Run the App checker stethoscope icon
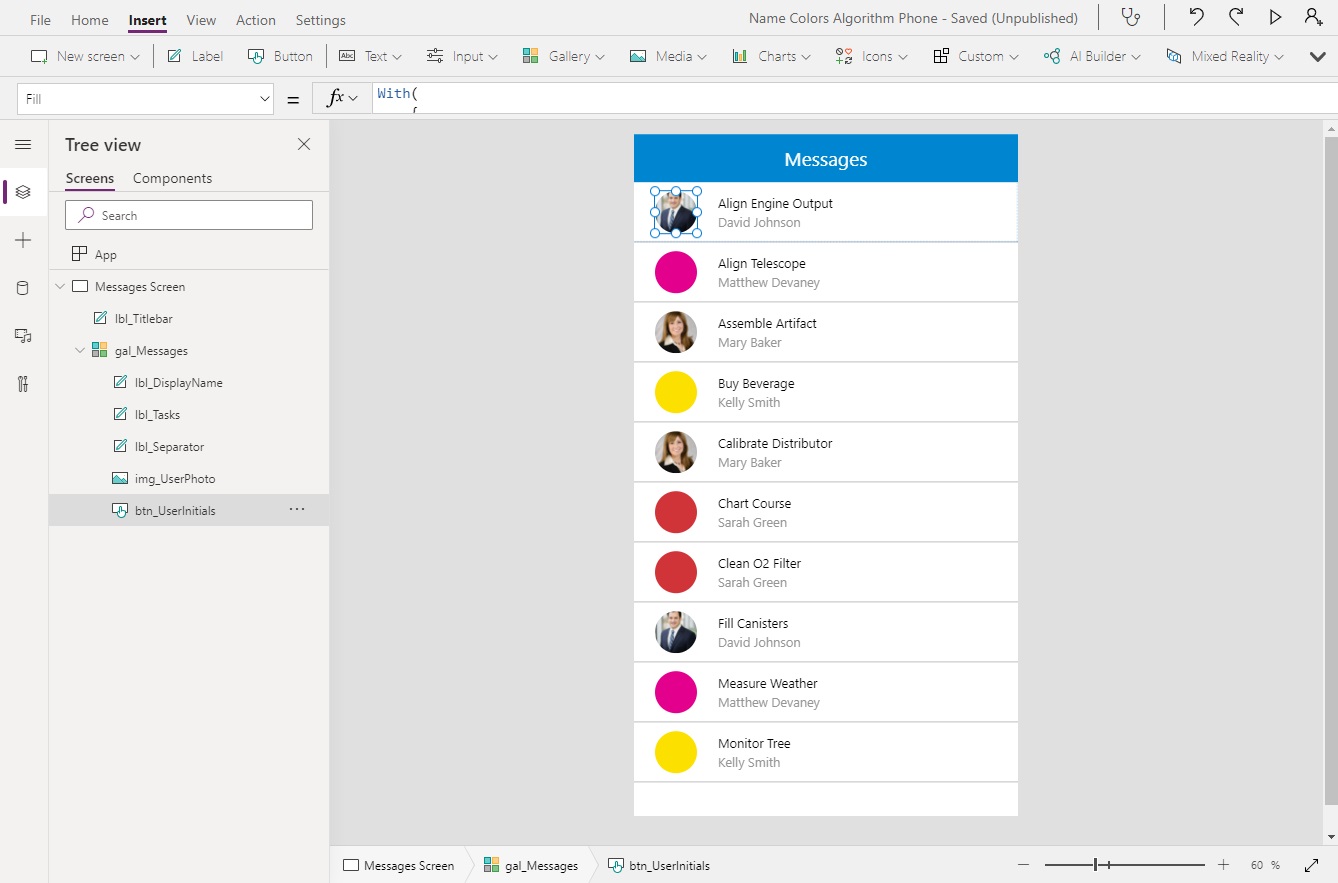Screen dimensions: 1338x883 [1131, 17]
